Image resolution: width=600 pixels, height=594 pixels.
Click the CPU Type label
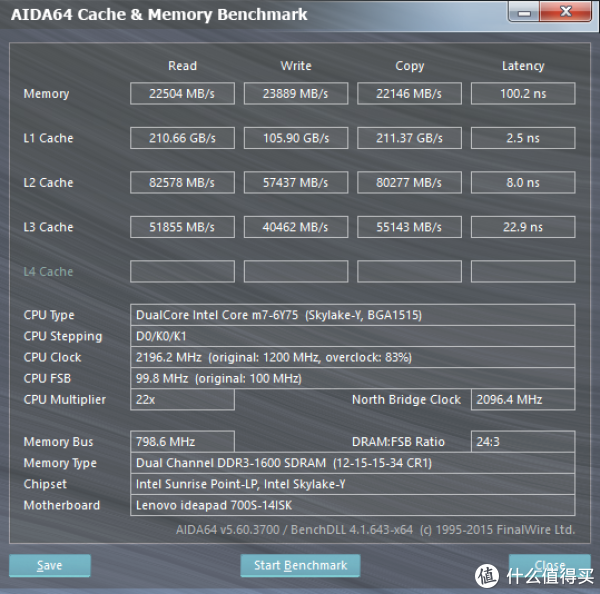pyautogui.click(x=49, y=315)
